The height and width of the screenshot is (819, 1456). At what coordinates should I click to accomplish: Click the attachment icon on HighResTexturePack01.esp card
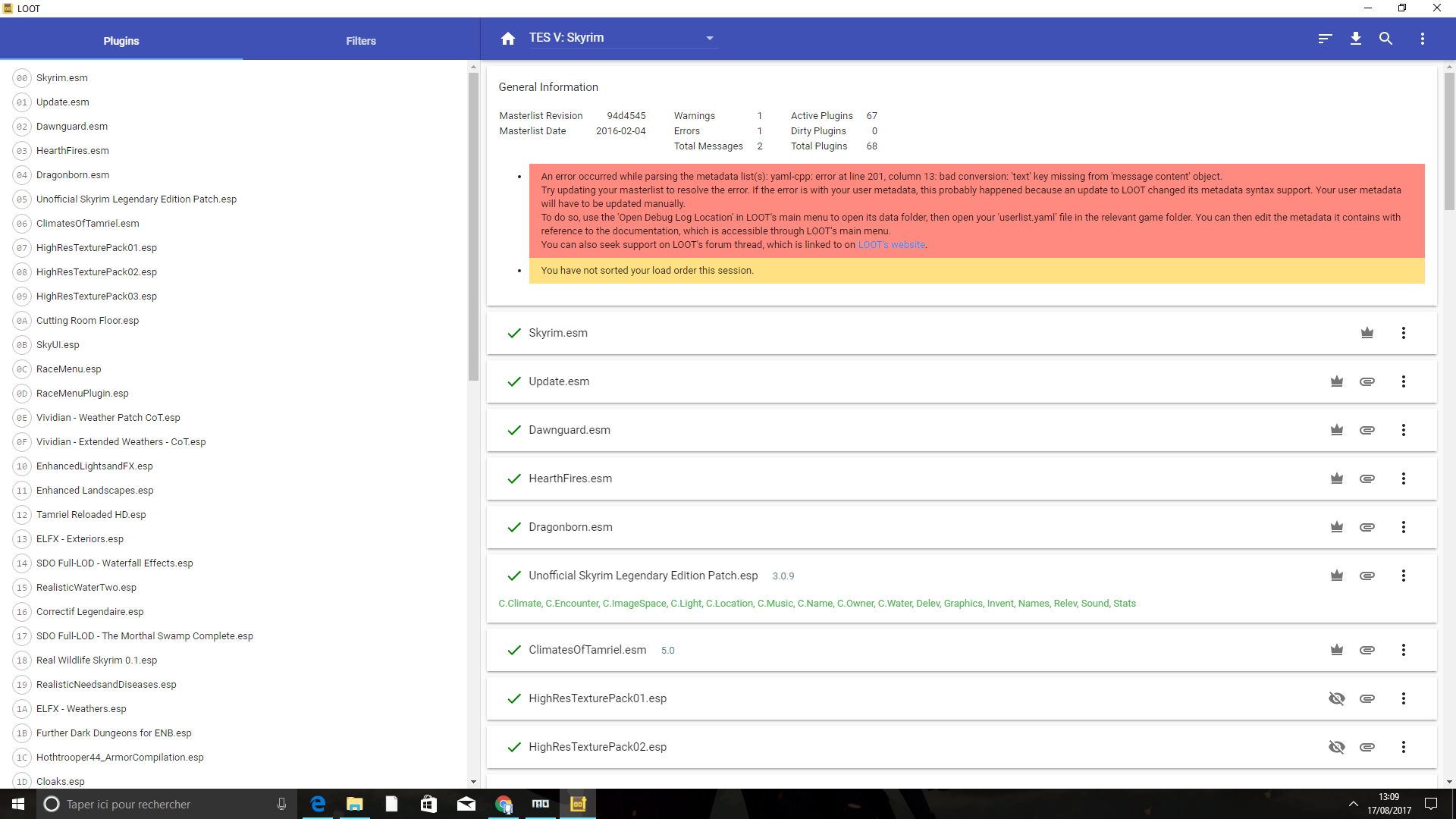(1367, 698)
